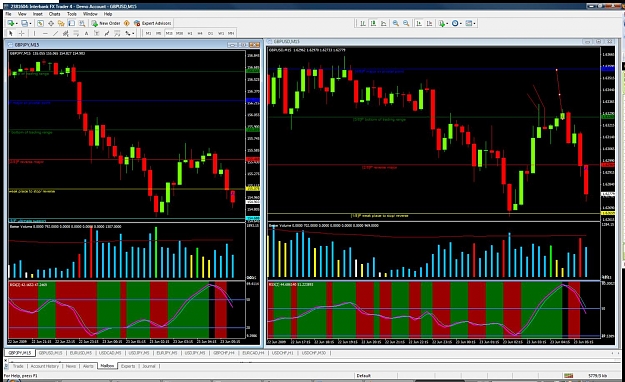Open the Experts terminal tab
The width and height of the screenshot is (625, 382).
(x=128, y=366)
